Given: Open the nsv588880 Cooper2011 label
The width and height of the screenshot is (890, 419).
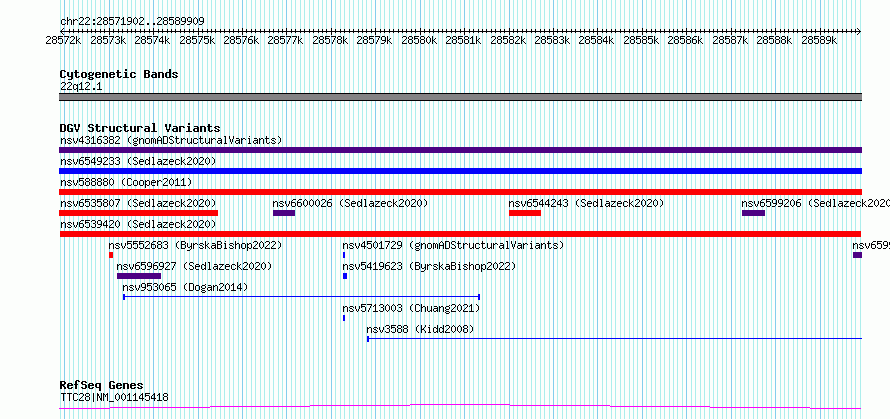Looking at the screenshot, I should pos(126,182).
